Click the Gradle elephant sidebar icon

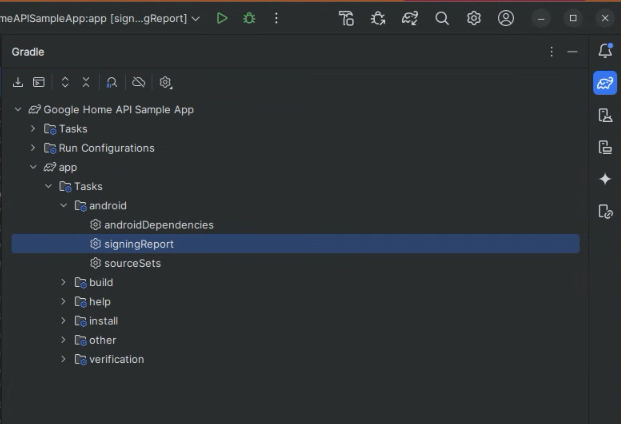click(604, 83)
